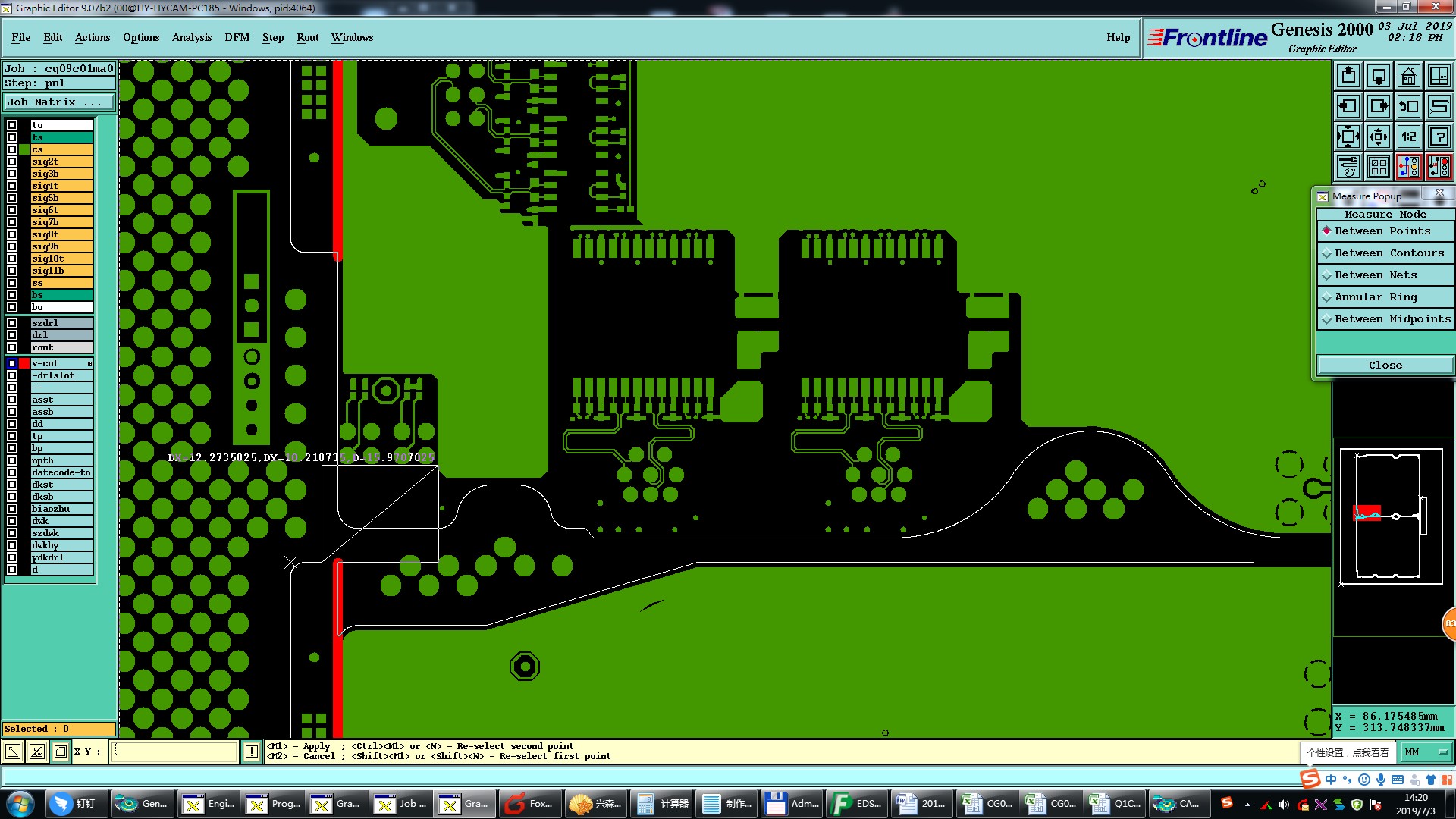Open the Analysis menu
This screenshot has width=1456, height=819.
(191, 37)
